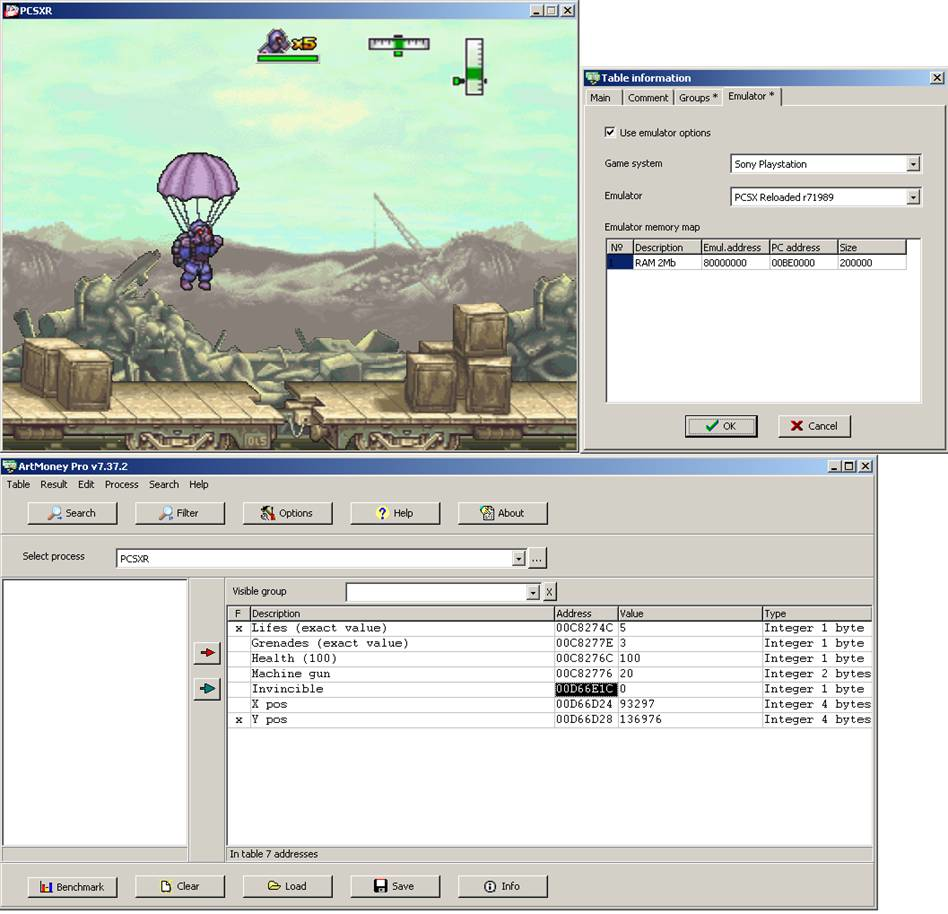Click the Address column header in ArtMoney

tap(586, 614)
